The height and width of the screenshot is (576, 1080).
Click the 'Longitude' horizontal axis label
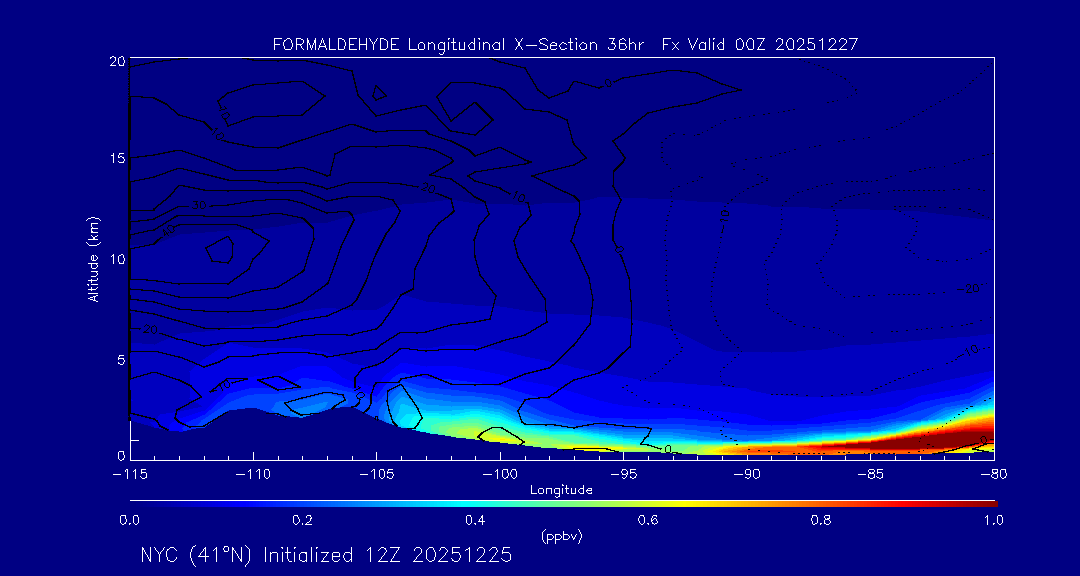click(x=561, y=491)
